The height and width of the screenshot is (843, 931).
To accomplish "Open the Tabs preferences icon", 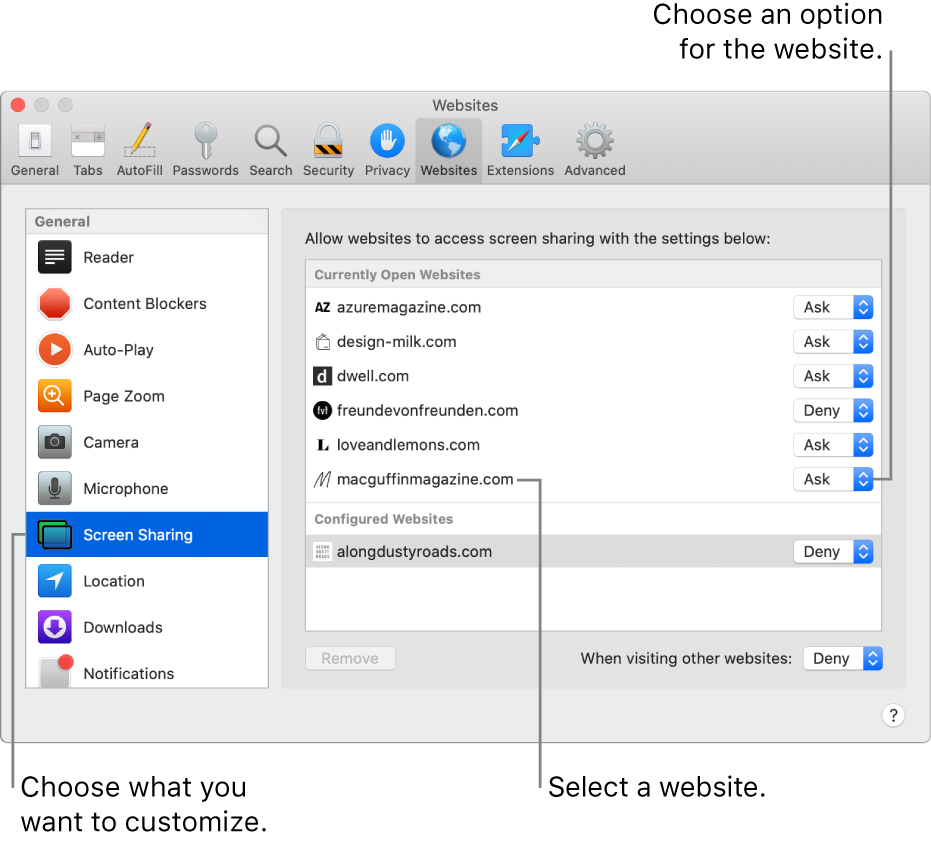I will point(88,141).
